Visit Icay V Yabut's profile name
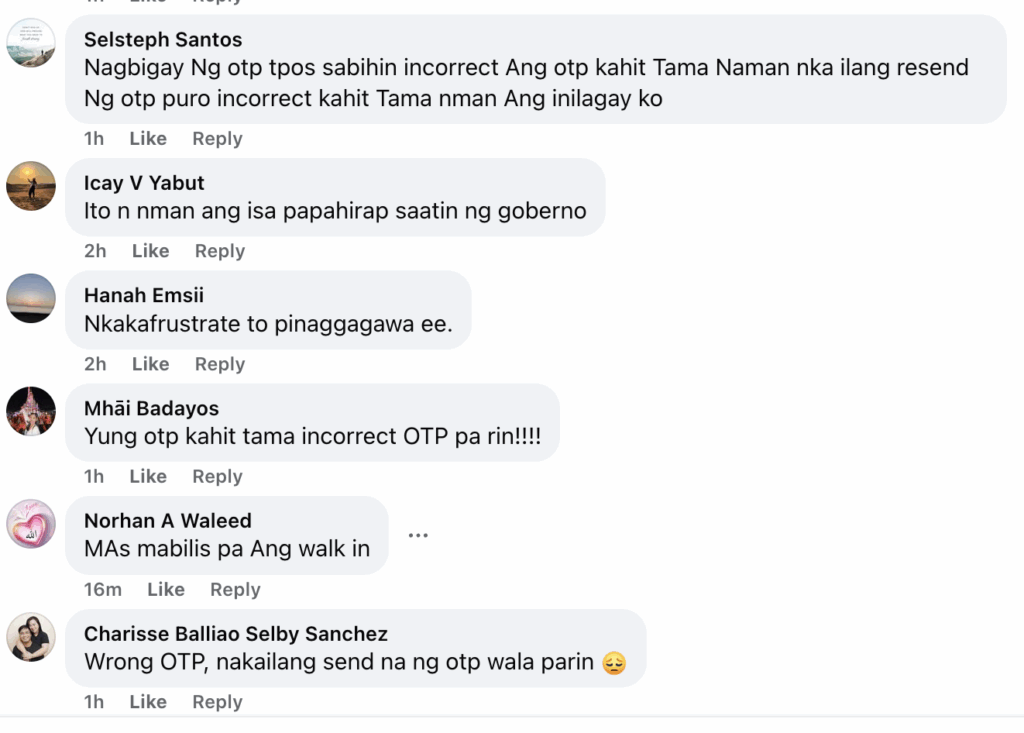 144,183
